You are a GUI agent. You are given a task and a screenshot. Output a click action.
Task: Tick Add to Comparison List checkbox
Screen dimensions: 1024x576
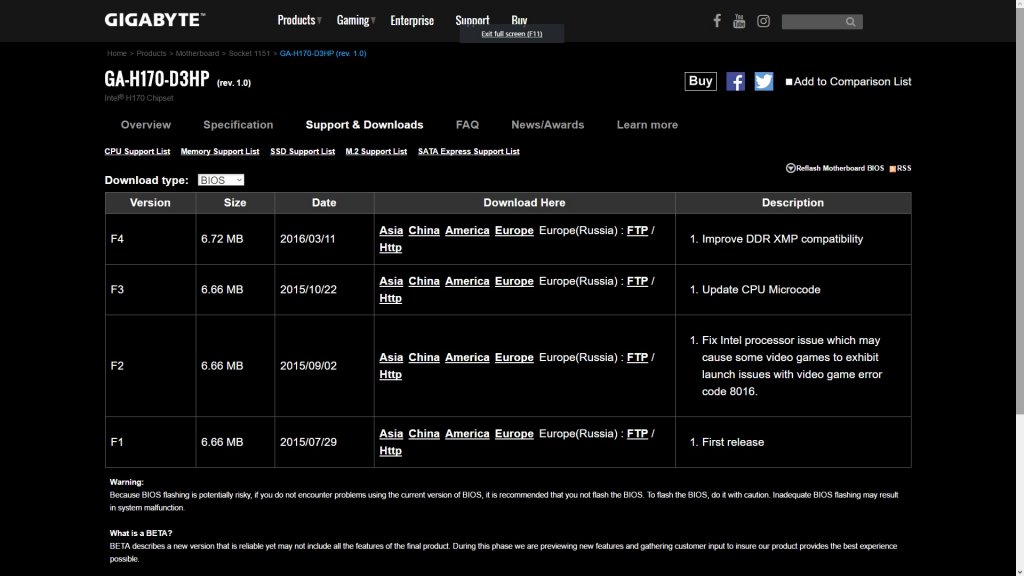point(789,82)
